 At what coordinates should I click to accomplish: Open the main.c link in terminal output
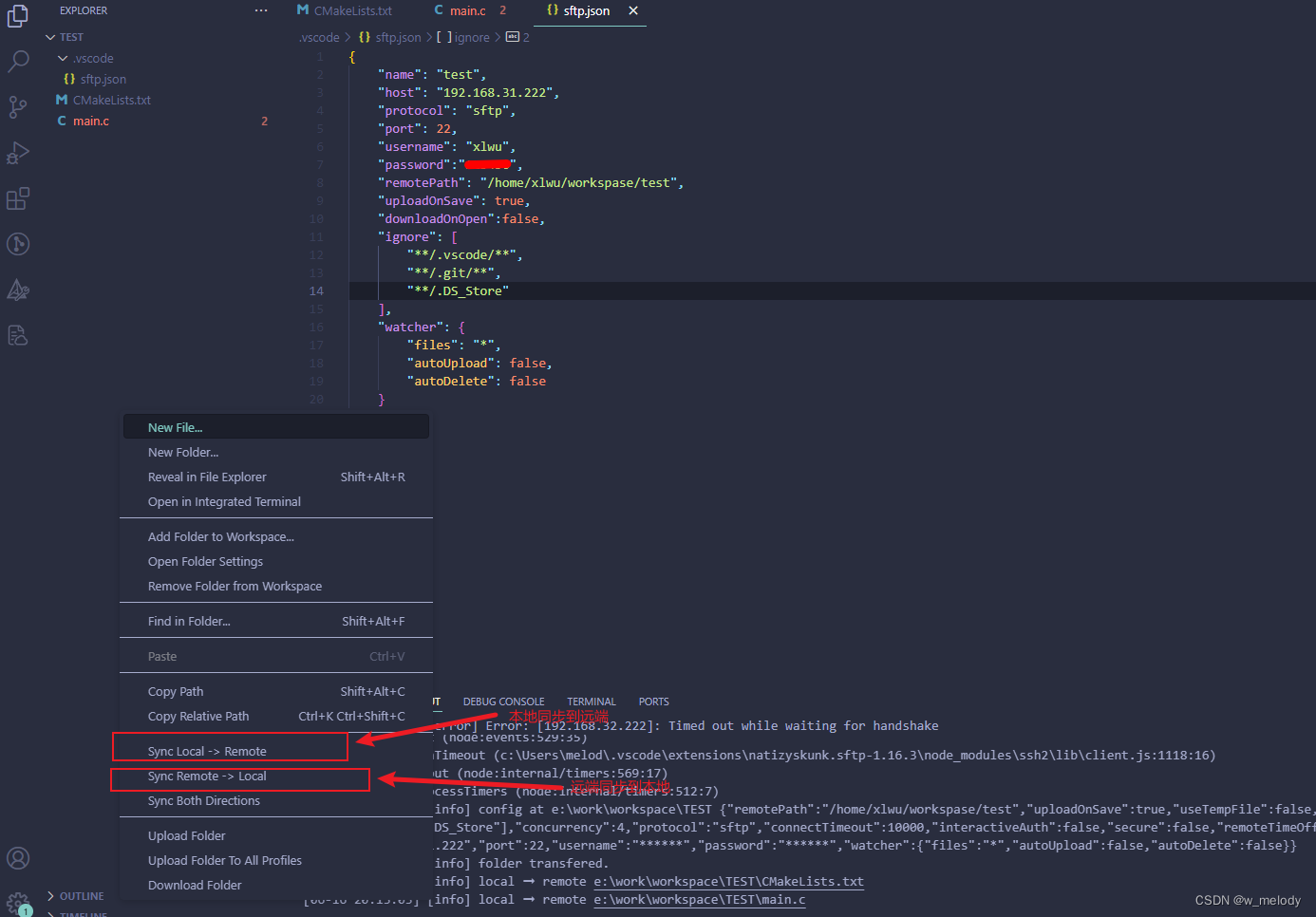pos(698,899)
